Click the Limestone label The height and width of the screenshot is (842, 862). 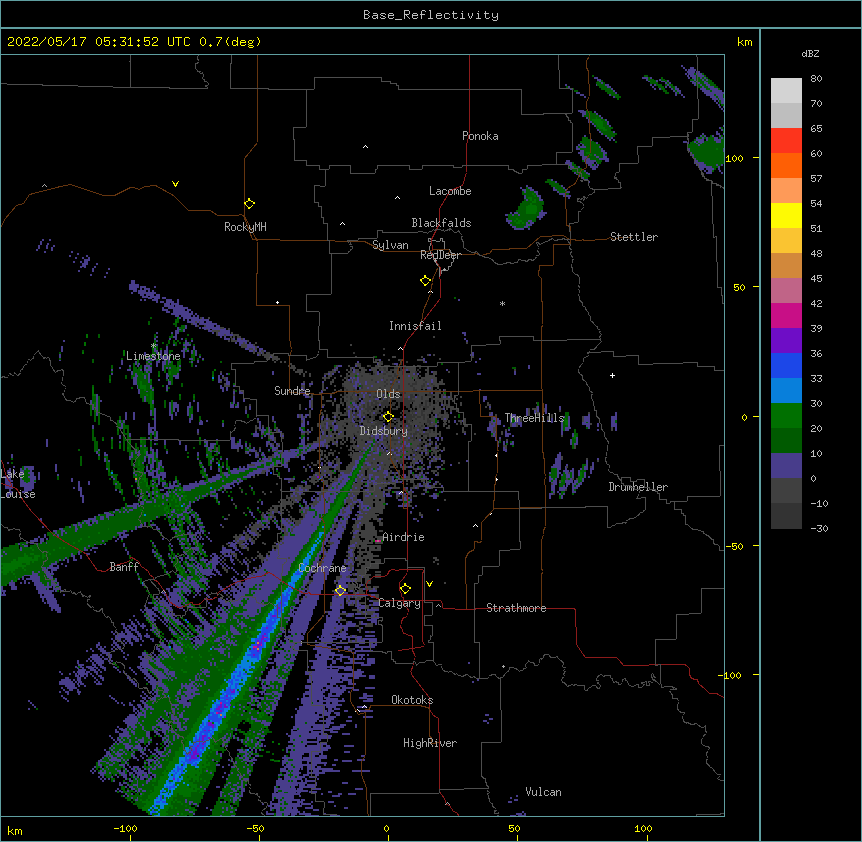pos(153,356)
